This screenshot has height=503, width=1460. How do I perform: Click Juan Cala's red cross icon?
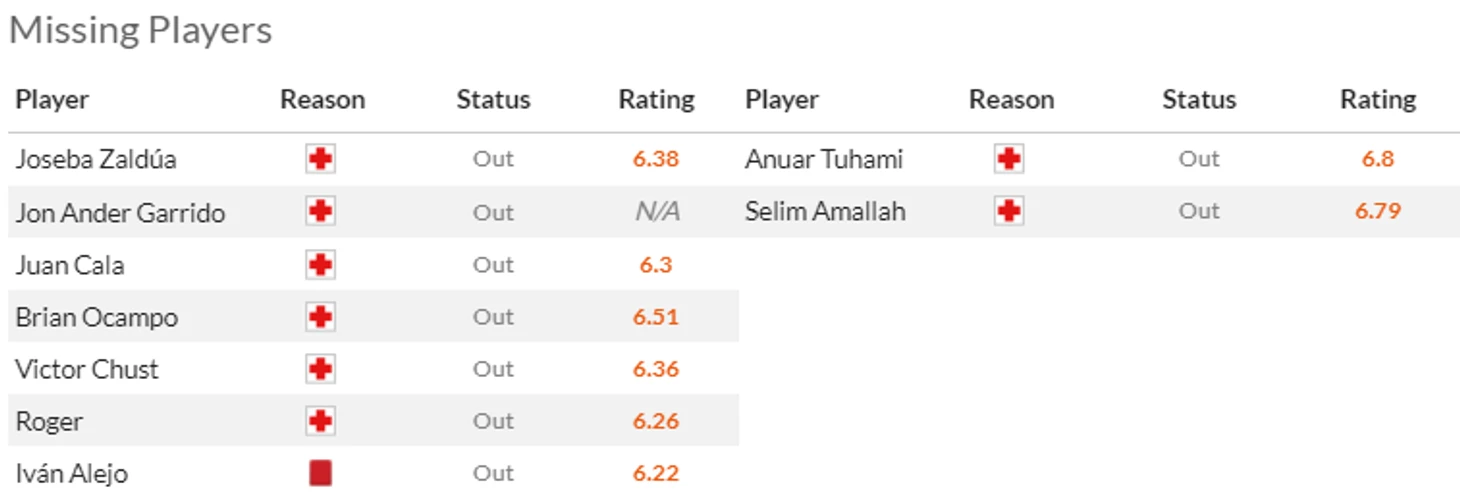(320, 265)
